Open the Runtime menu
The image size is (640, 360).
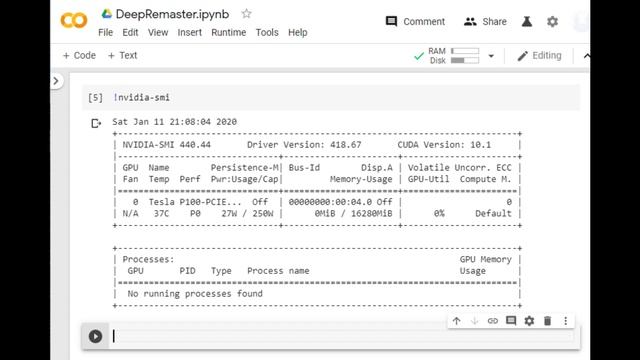point(229,33)
